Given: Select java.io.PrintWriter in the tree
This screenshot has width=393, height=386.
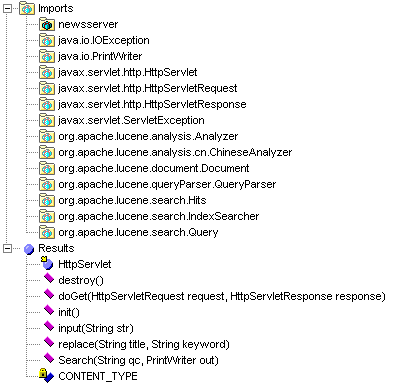Looking at the screenshot, I should [x=100, y=56].
